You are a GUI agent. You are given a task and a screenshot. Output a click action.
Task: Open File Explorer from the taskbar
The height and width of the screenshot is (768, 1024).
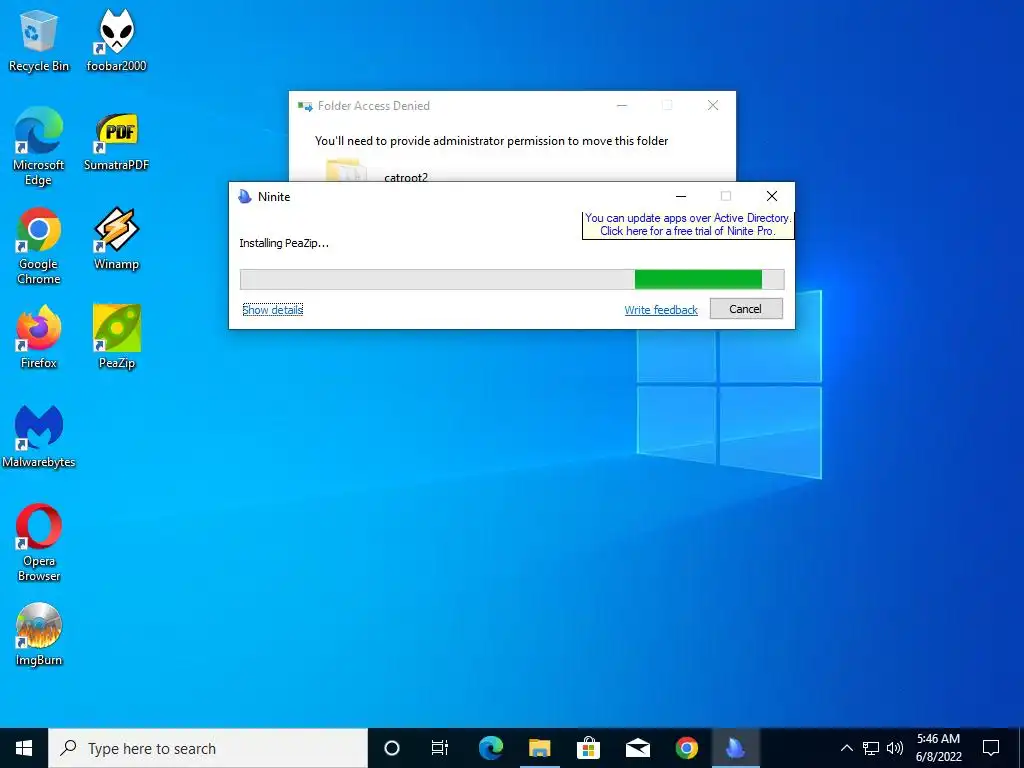(539, 748)
